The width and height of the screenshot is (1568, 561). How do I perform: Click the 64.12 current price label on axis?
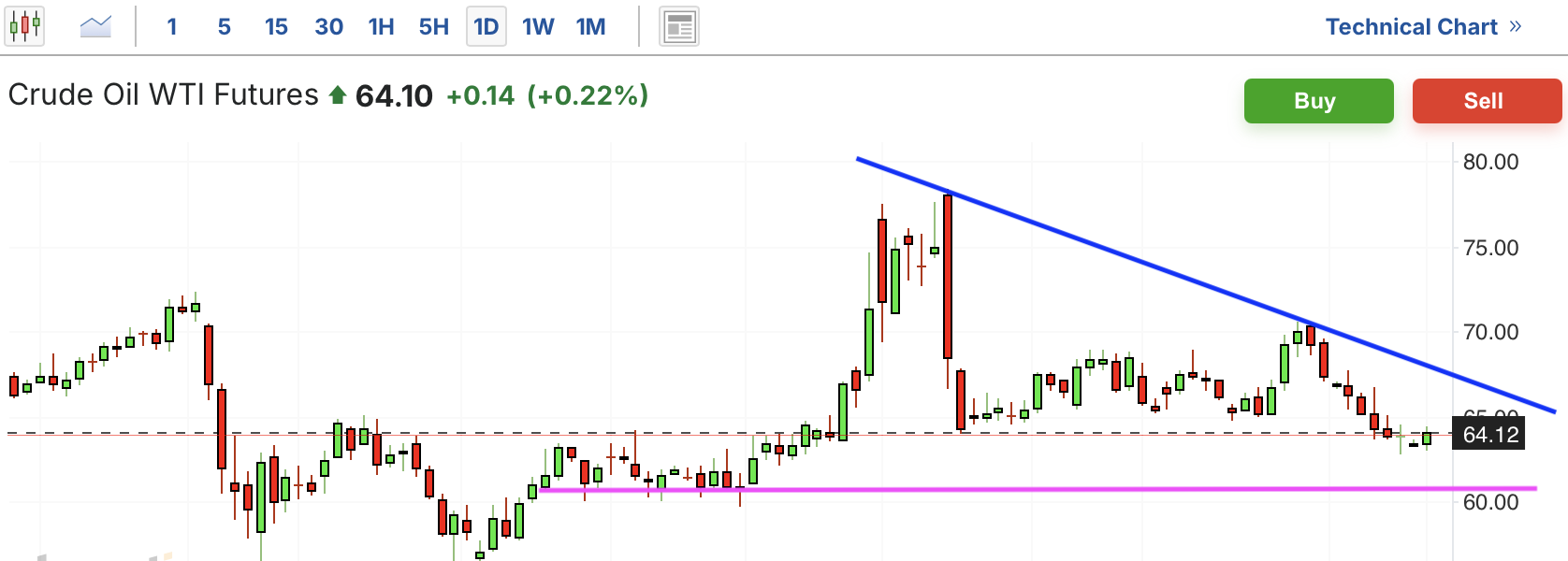[1488, 434]
